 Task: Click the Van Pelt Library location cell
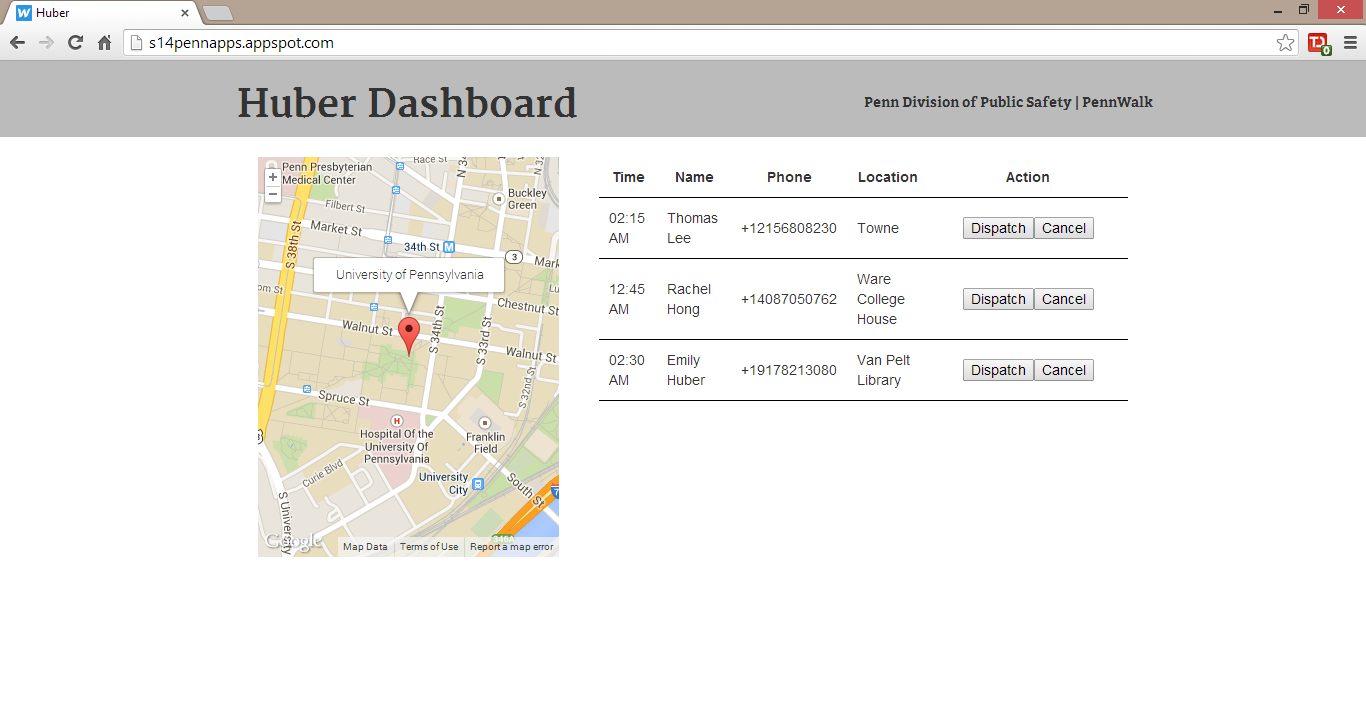(884, 370)
